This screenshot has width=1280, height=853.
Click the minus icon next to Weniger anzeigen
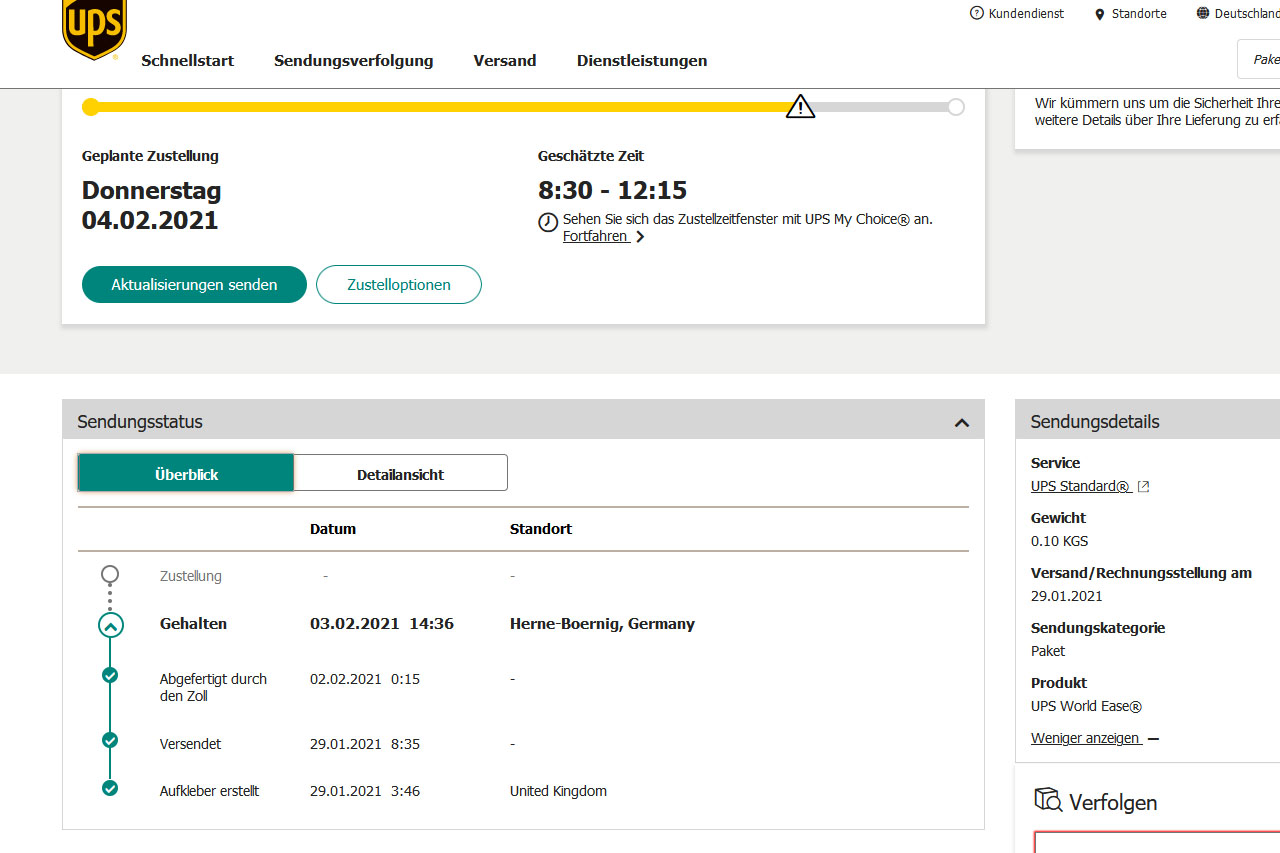tap(1153, 739)
